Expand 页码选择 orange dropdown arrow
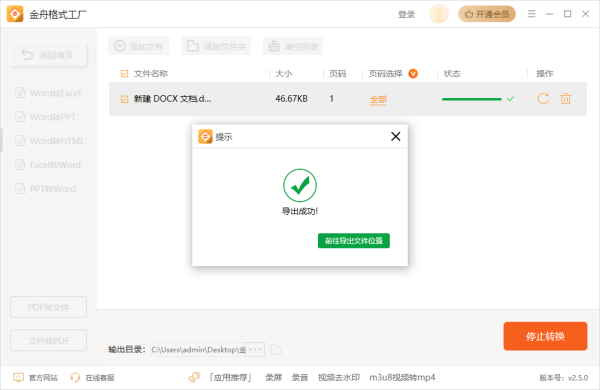 (413, 73)
